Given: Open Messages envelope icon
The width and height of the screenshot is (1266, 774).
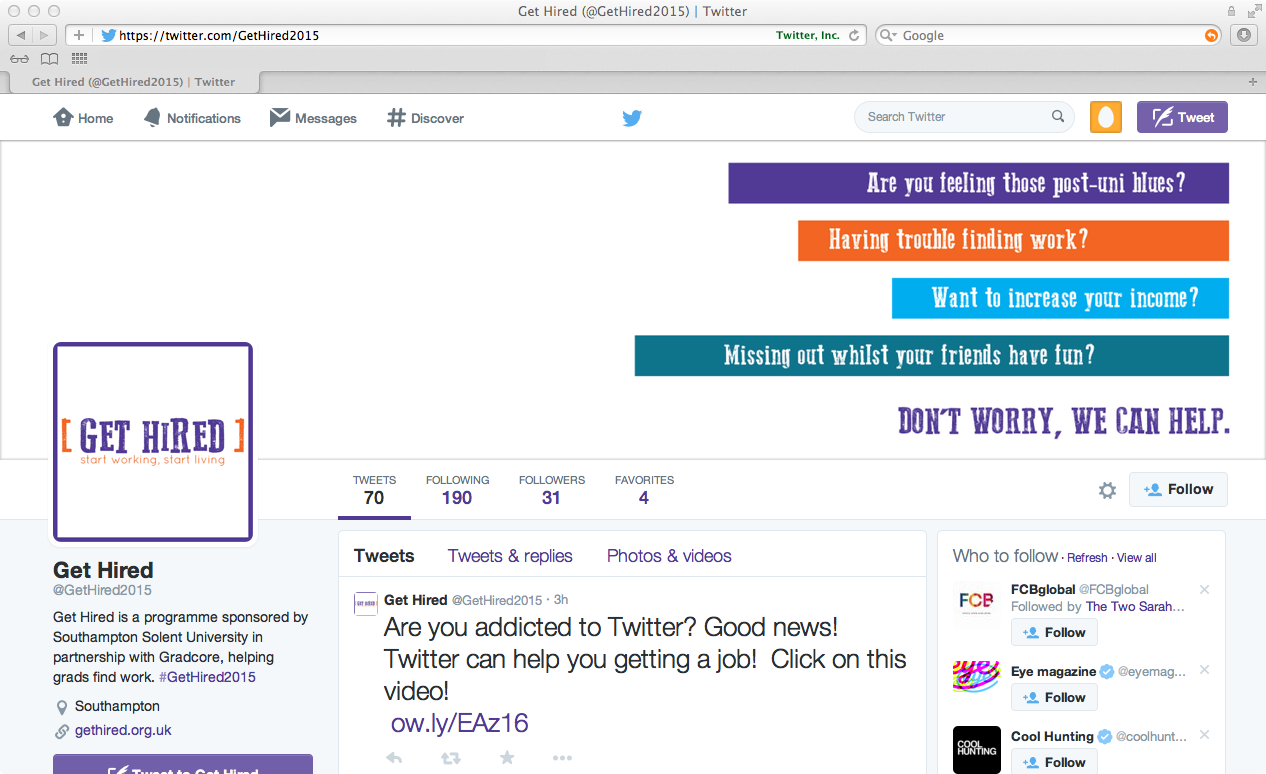Looking at the screenshot, I should (280, 117).
